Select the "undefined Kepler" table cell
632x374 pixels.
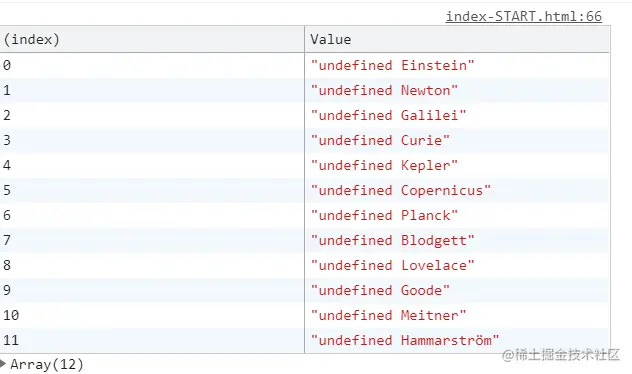[457, 165]
